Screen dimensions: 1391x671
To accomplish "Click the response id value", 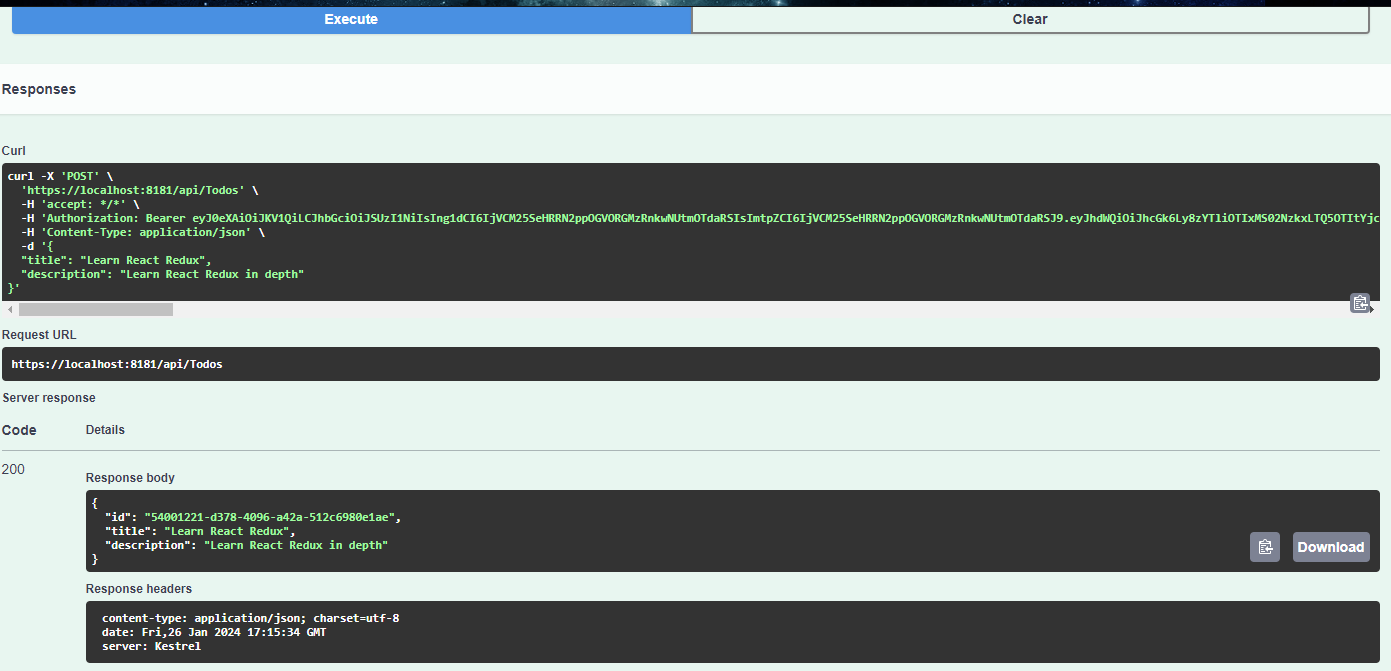I will click(x=271, y=517).
